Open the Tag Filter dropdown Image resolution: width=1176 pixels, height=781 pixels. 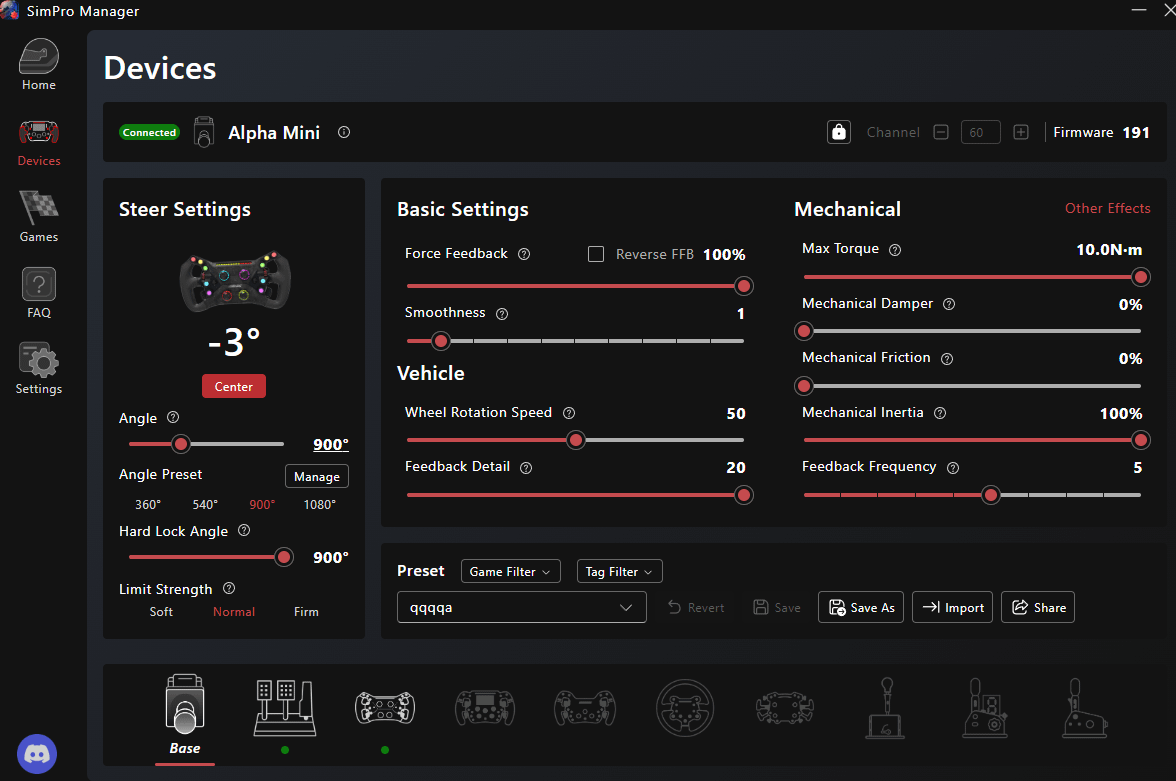point(619,572)
